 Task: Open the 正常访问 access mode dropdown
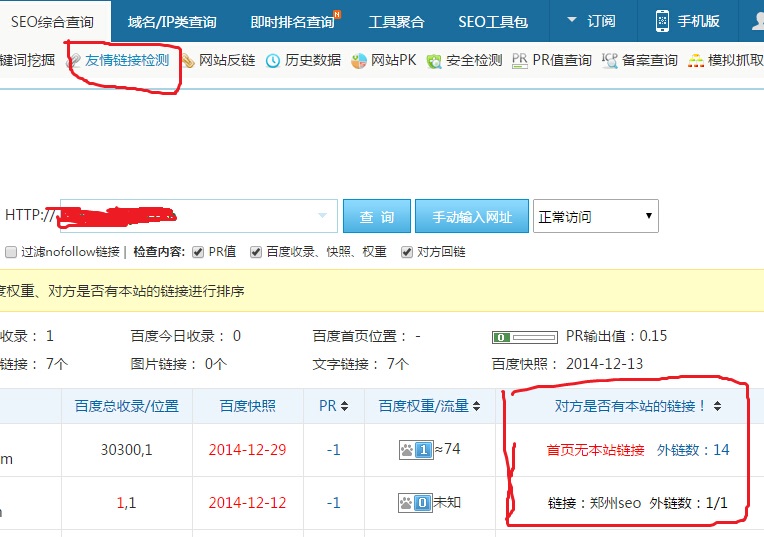tap(595, 216)
